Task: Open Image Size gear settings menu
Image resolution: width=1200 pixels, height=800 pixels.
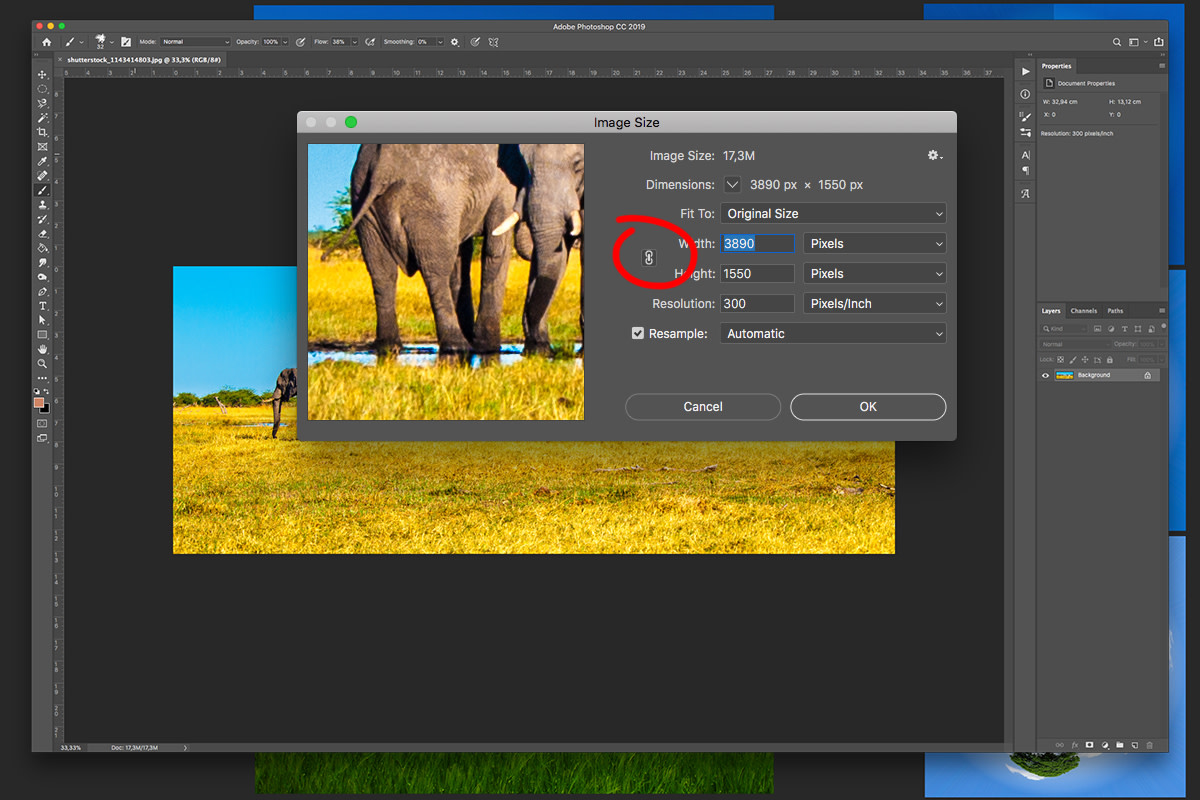Action: (x=934, y=155)
